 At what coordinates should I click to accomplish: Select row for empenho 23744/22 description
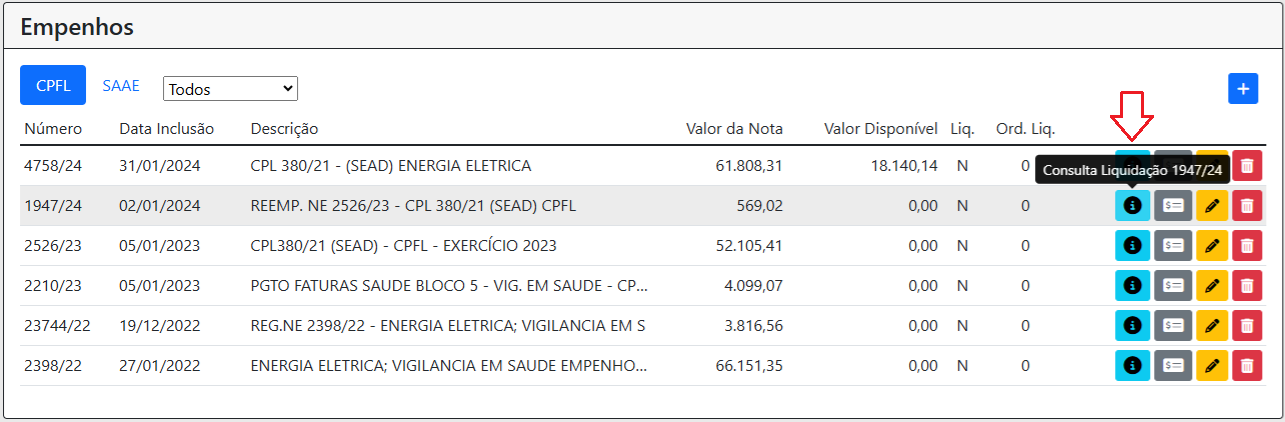[448, 325]
